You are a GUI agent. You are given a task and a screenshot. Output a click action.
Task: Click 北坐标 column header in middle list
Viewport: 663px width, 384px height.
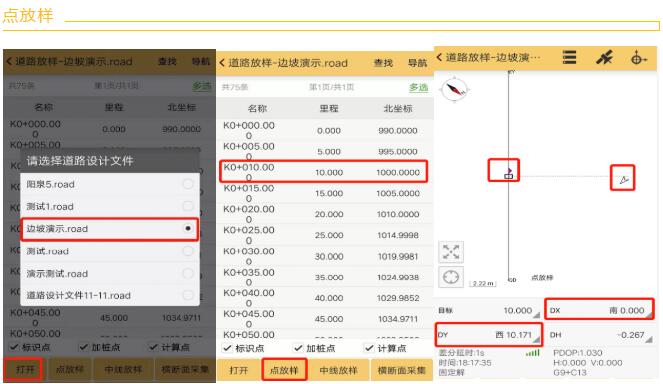click(x=398, y=109)
